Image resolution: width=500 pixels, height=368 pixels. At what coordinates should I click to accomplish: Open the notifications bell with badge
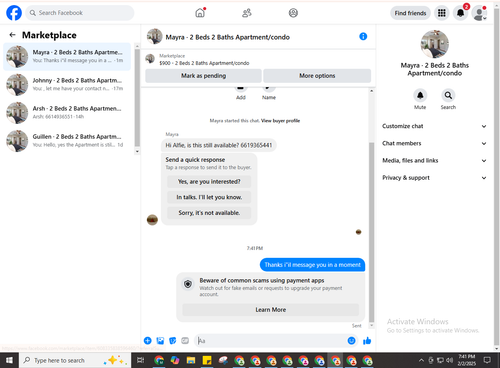(x=461, y=13)
